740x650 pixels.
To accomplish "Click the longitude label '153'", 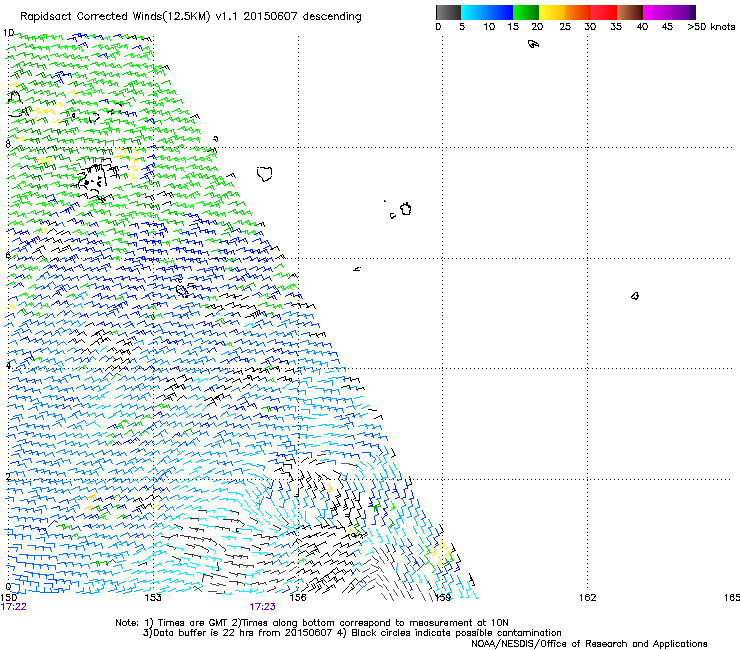I will pyautogui.click(x=153, y=598).
